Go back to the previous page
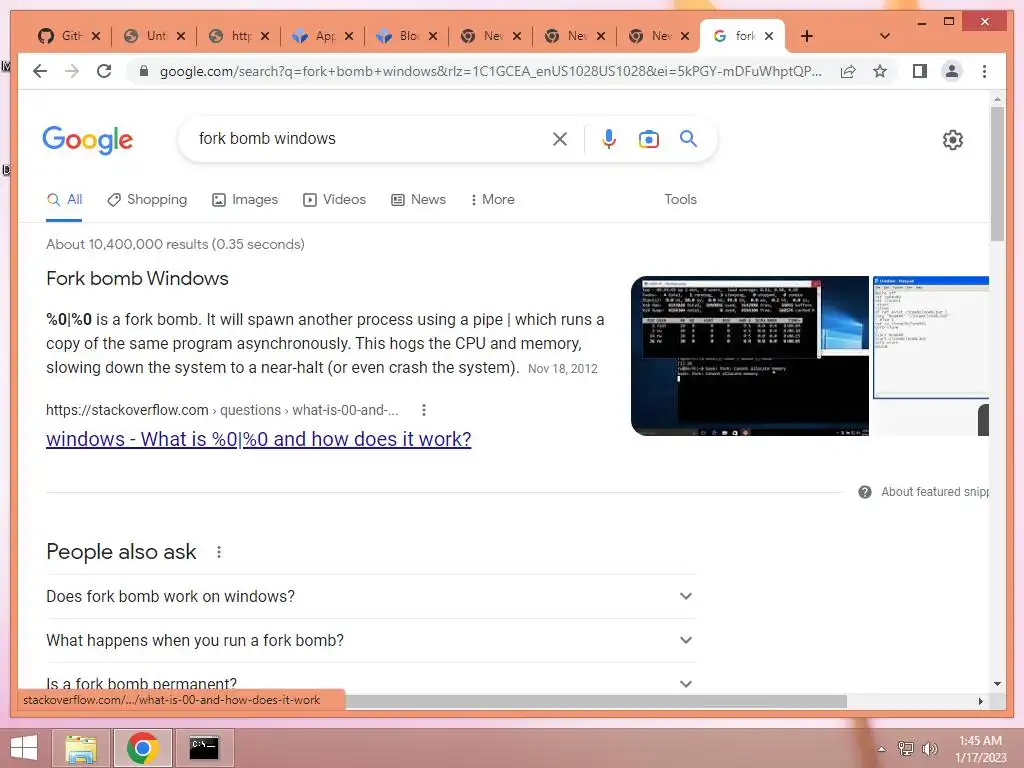This screenshot has width=1024, height=768. (40, 71)
